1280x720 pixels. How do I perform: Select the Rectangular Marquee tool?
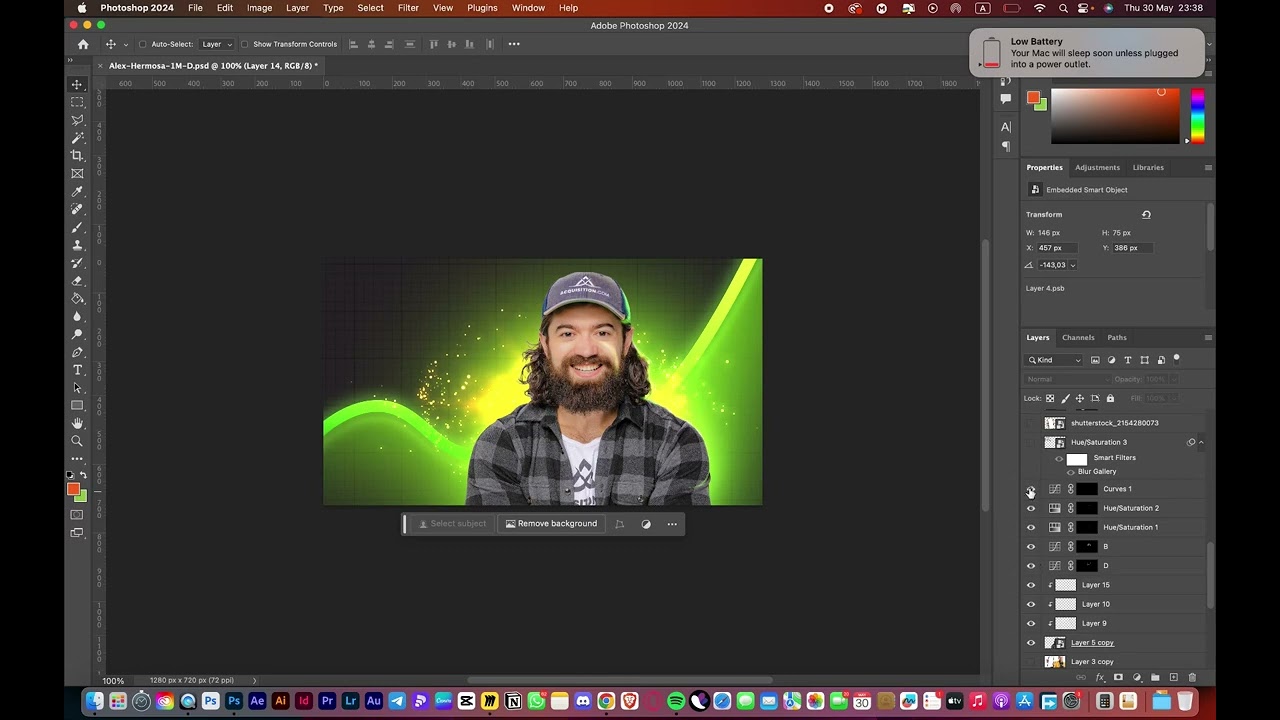click(77, 102)
